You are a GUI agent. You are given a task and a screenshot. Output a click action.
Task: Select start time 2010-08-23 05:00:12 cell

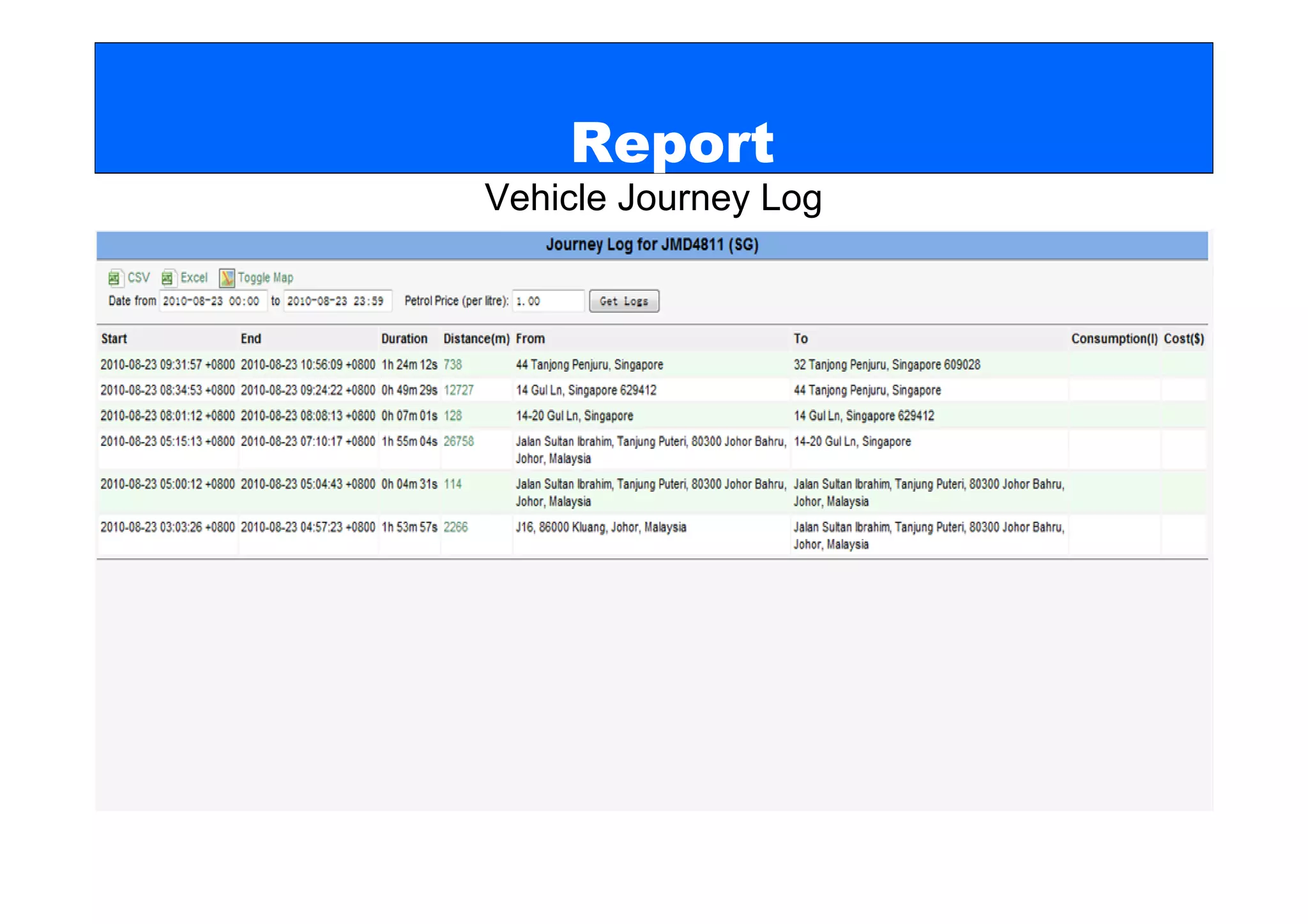pos(167,484)
